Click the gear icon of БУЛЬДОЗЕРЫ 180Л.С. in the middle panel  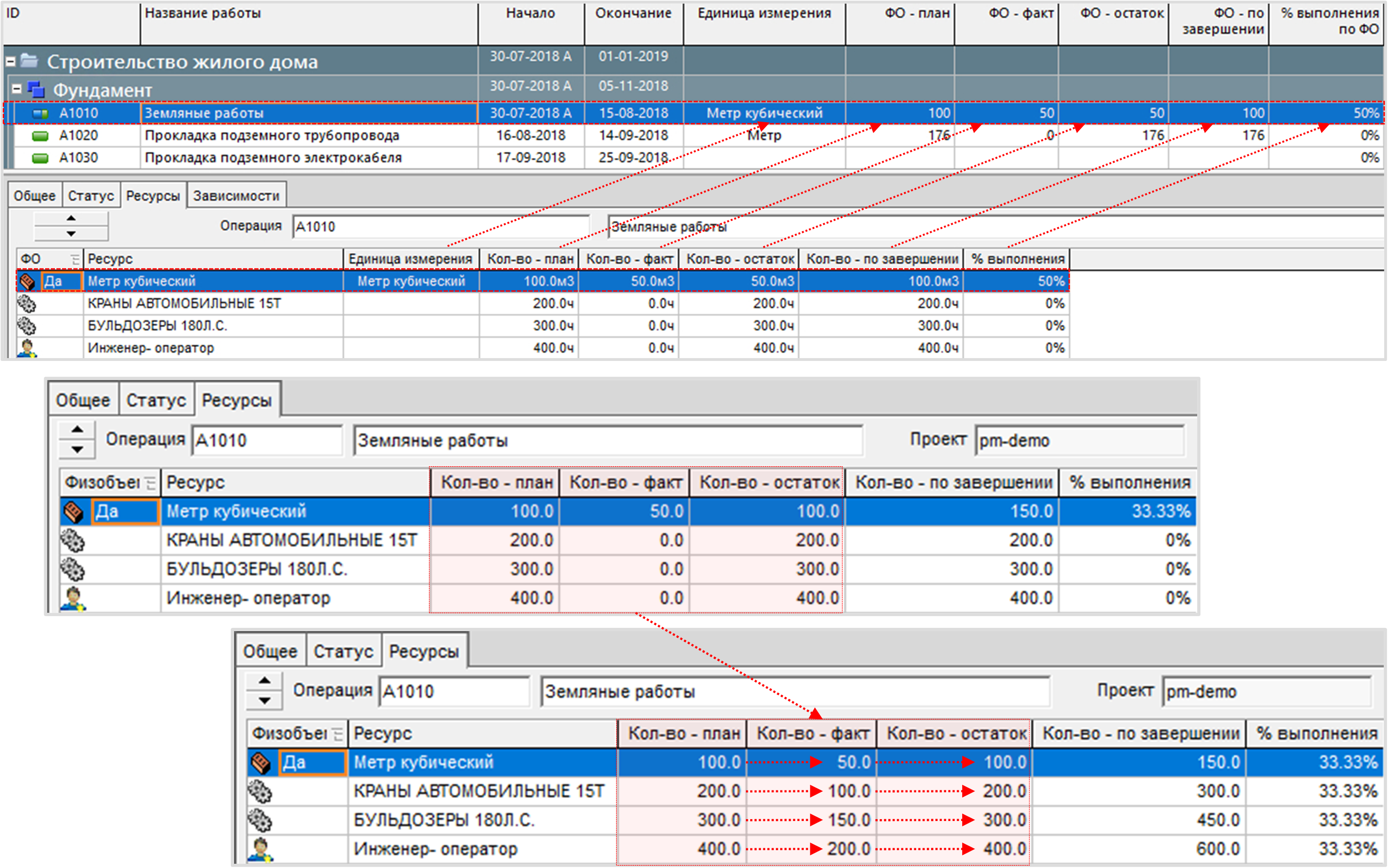pyautogui.click(x=73, y=570)
